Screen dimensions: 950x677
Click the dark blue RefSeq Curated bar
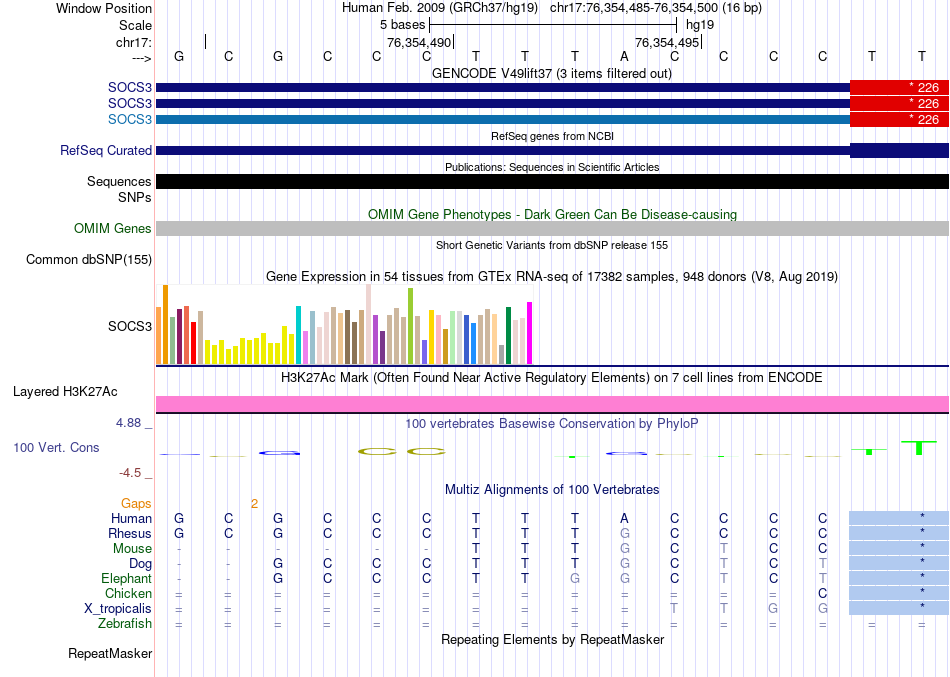point(552,150)
